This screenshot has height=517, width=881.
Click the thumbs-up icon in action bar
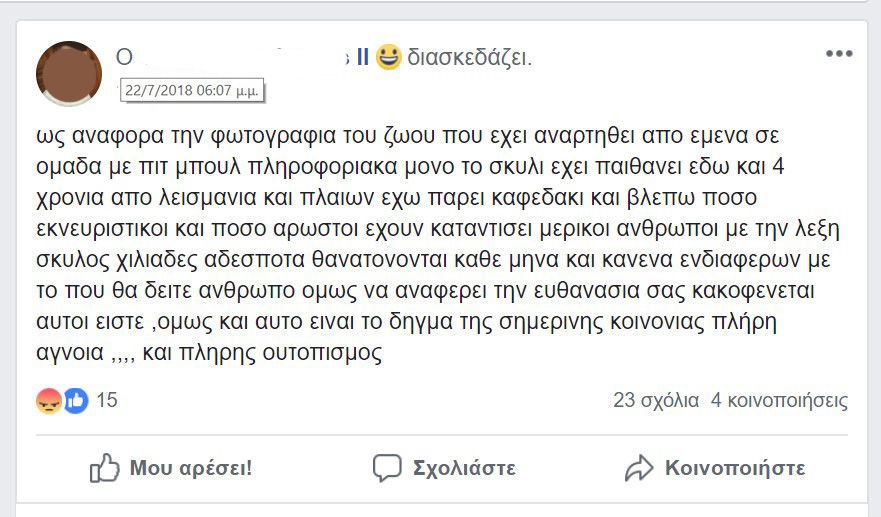[105, 468]
